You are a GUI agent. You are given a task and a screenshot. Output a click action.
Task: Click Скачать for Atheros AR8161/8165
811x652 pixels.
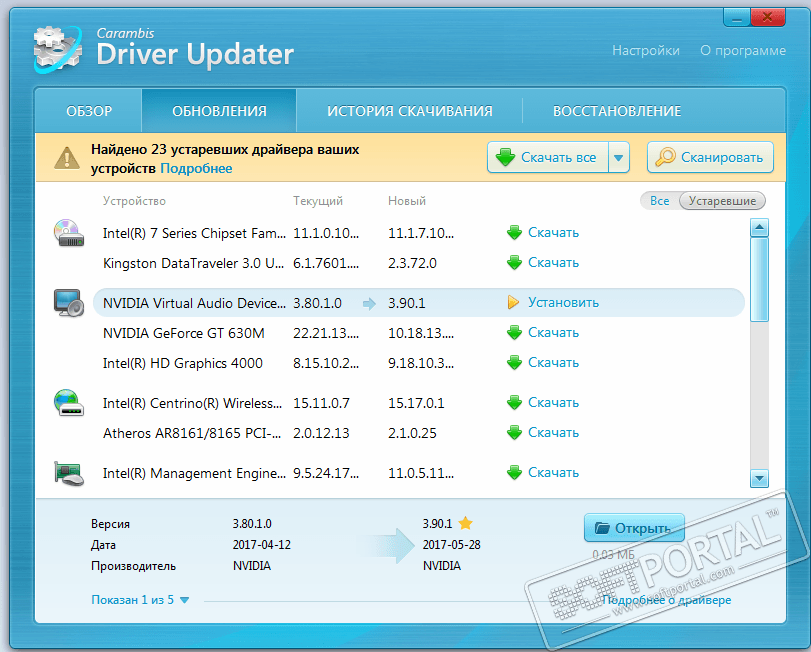coord(553,432)
